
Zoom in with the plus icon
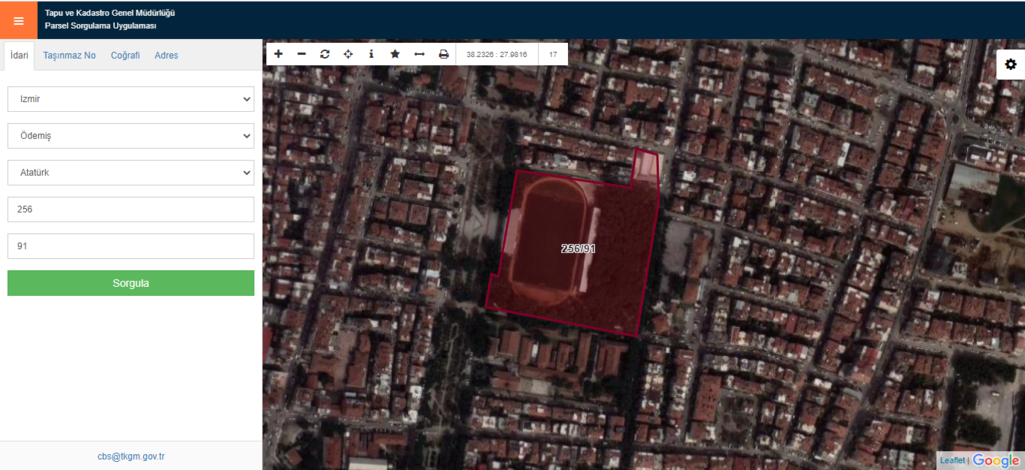pyautogui.click(x=278, y=54)
